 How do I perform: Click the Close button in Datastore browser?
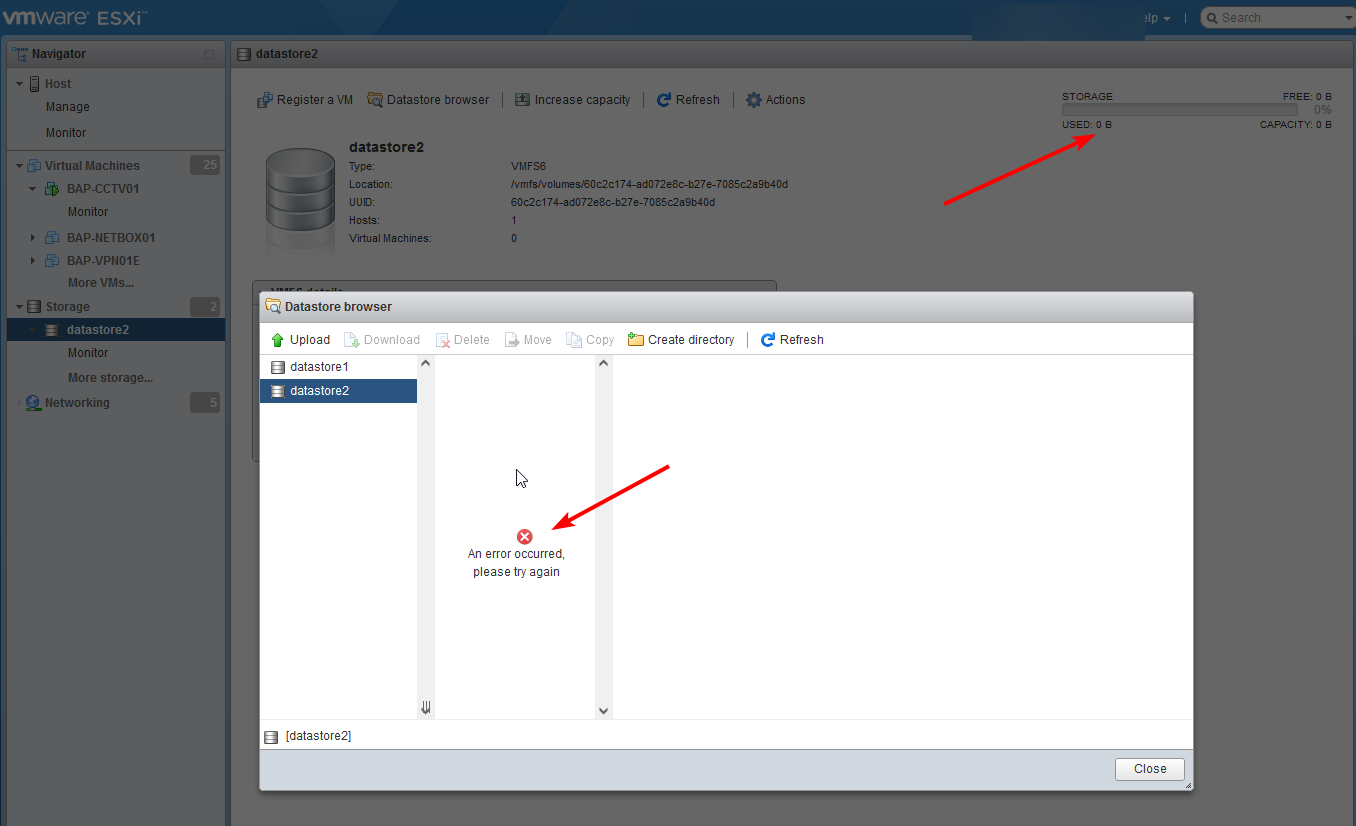(1148, 768)
